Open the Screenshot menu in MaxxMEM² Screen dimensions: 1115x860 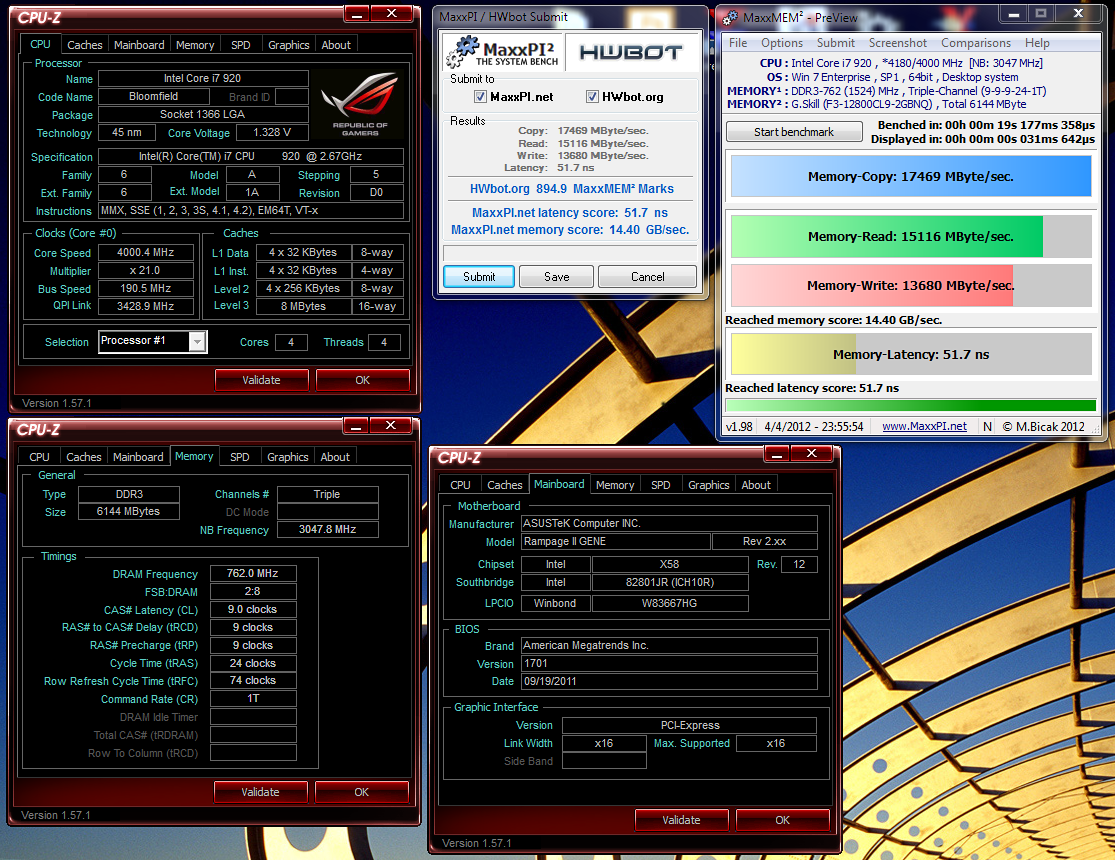(x=897, y=43)
